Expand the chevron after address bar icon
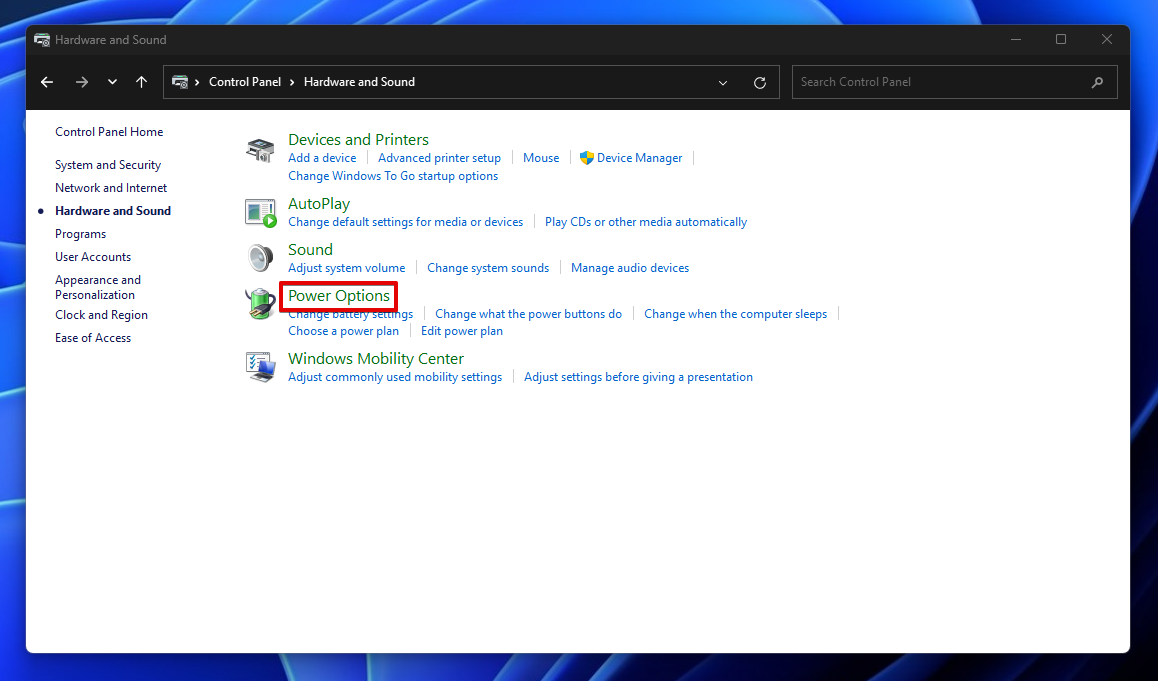This screenshot has height=681, width=1158. (197, 82)
